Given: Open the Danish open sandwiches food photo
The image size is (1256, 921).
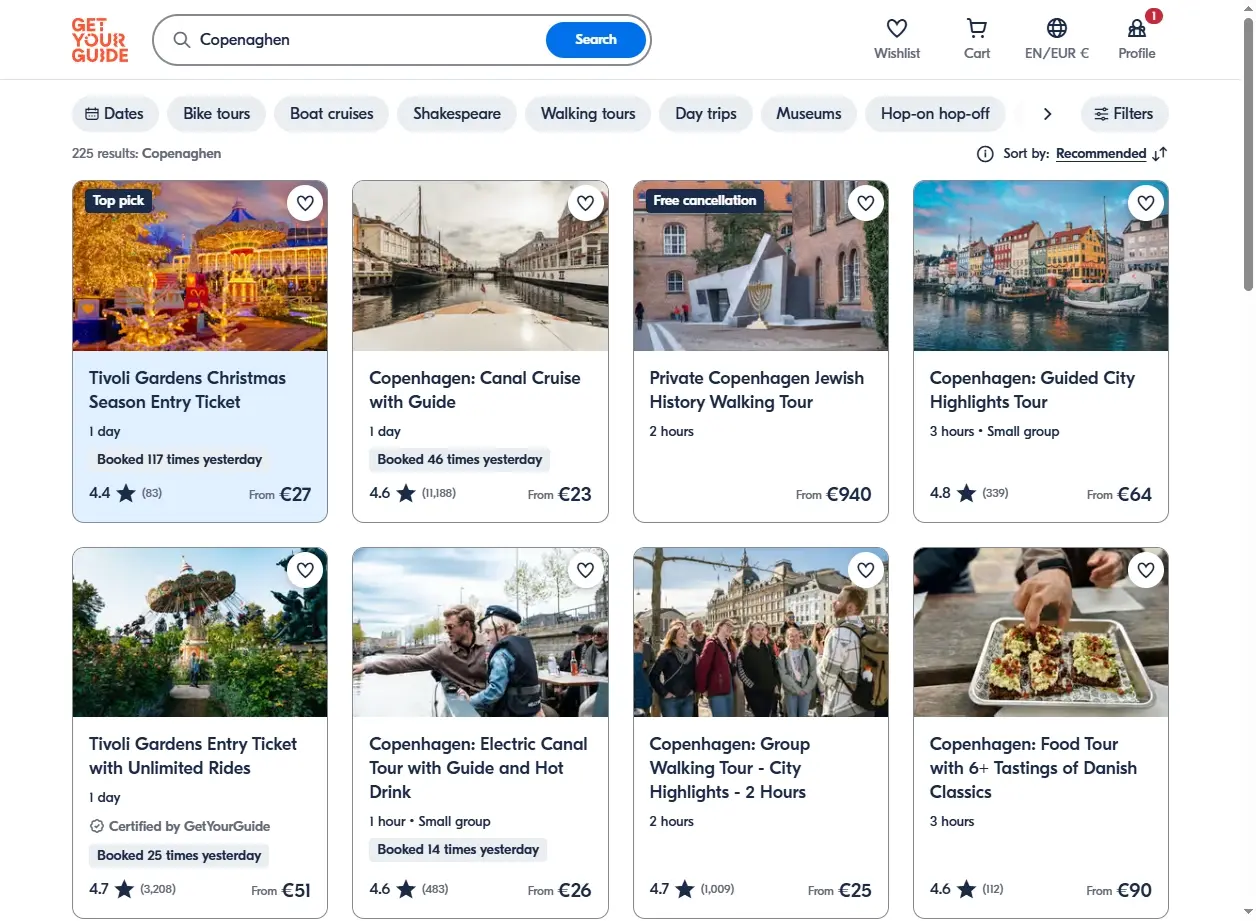Looking at the screenshot, I should click(x=1041, y=632).
